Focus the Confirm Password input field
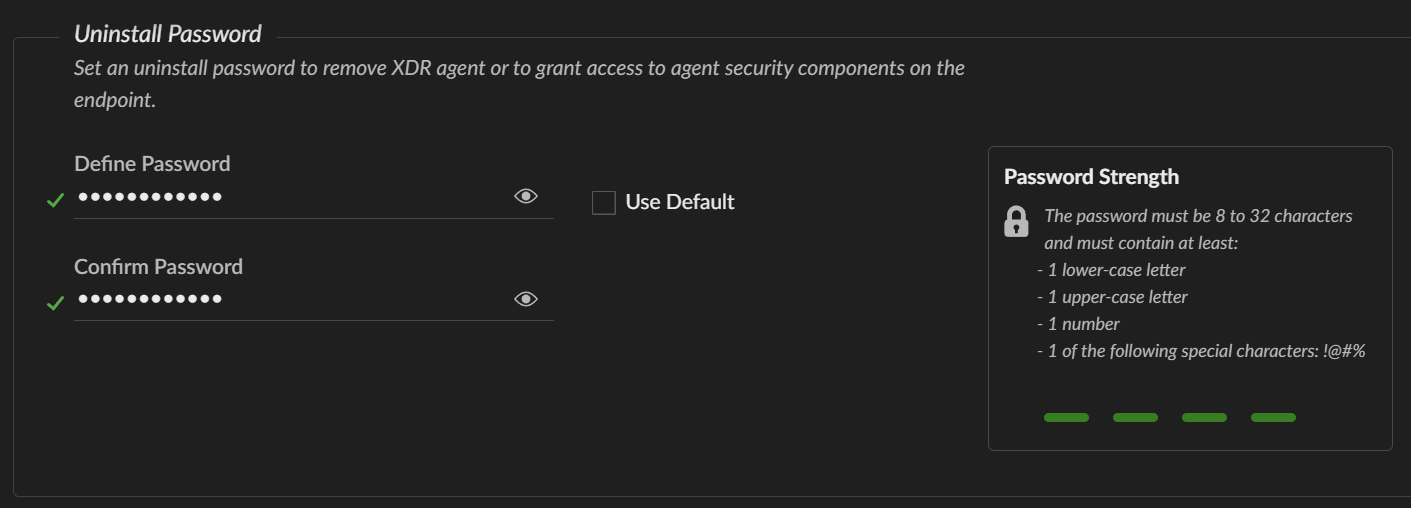 [290, 299]
